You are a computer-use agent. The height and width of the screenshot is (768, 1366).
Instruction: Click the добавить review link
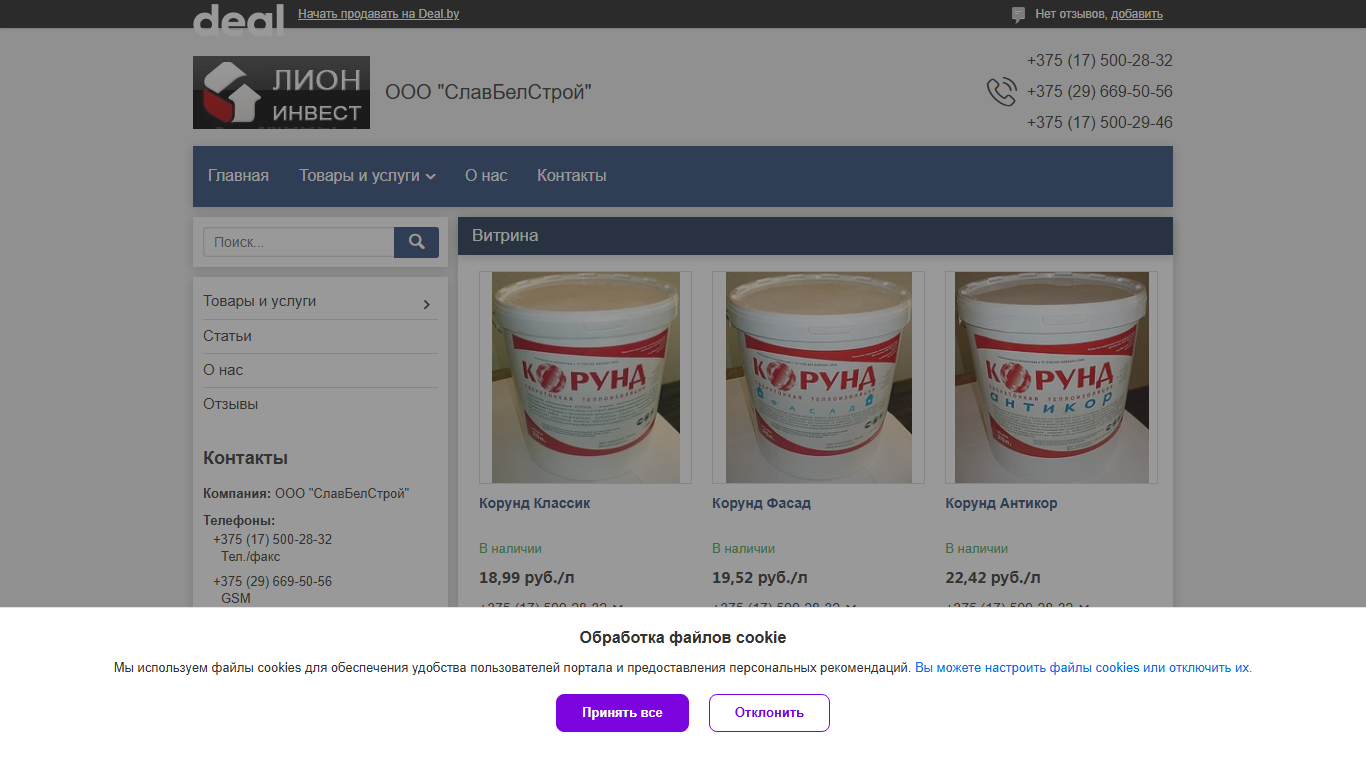(x=1137, y=14)
